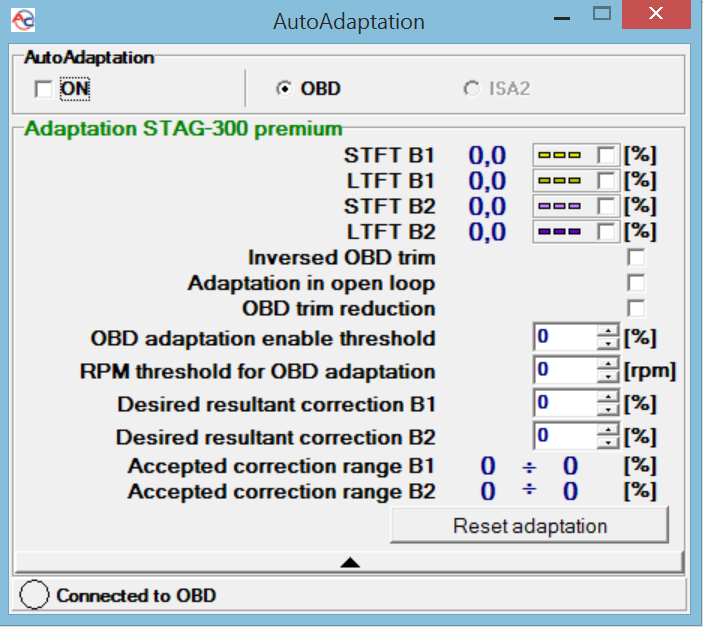
Task: Click Desired resultant correction B2 field
Action: (x=566, y=436)
